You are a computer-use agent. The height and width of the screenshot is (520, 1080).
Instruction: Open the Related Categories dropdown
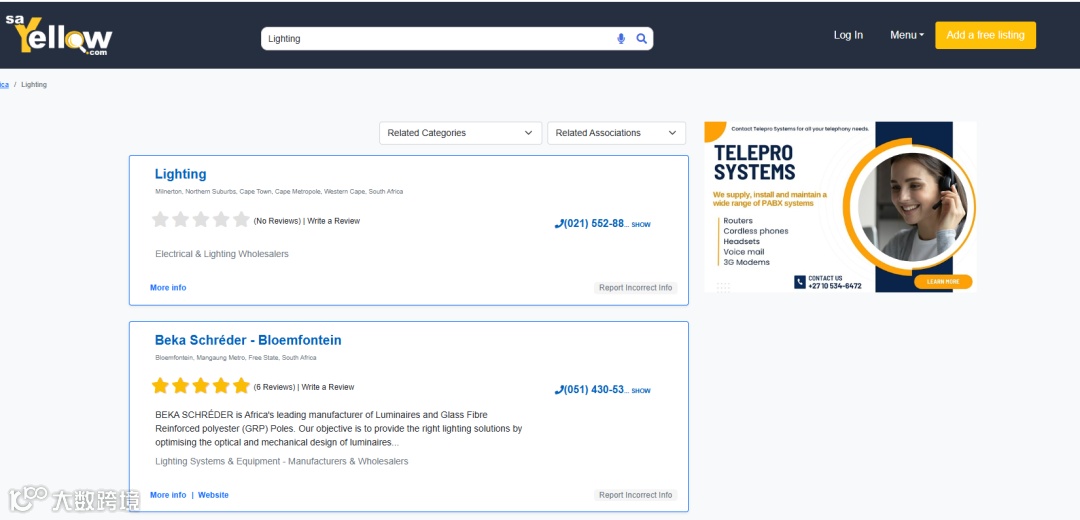(460, 133)
